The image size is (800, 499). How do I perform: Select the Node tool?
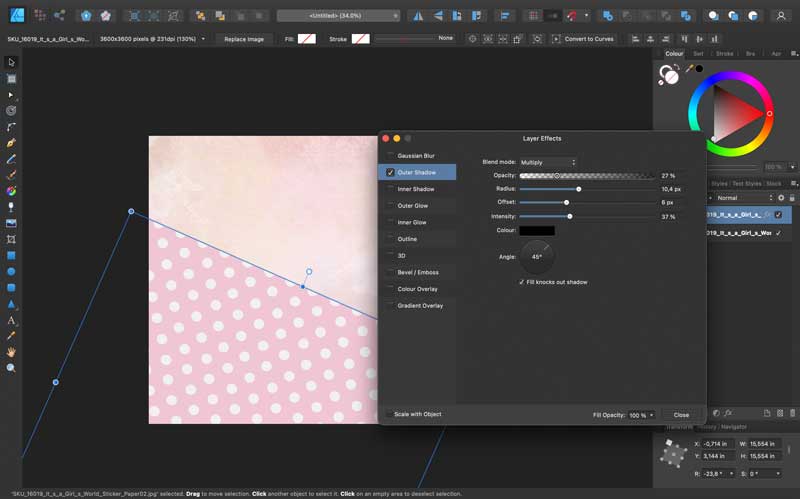[11, 95]
